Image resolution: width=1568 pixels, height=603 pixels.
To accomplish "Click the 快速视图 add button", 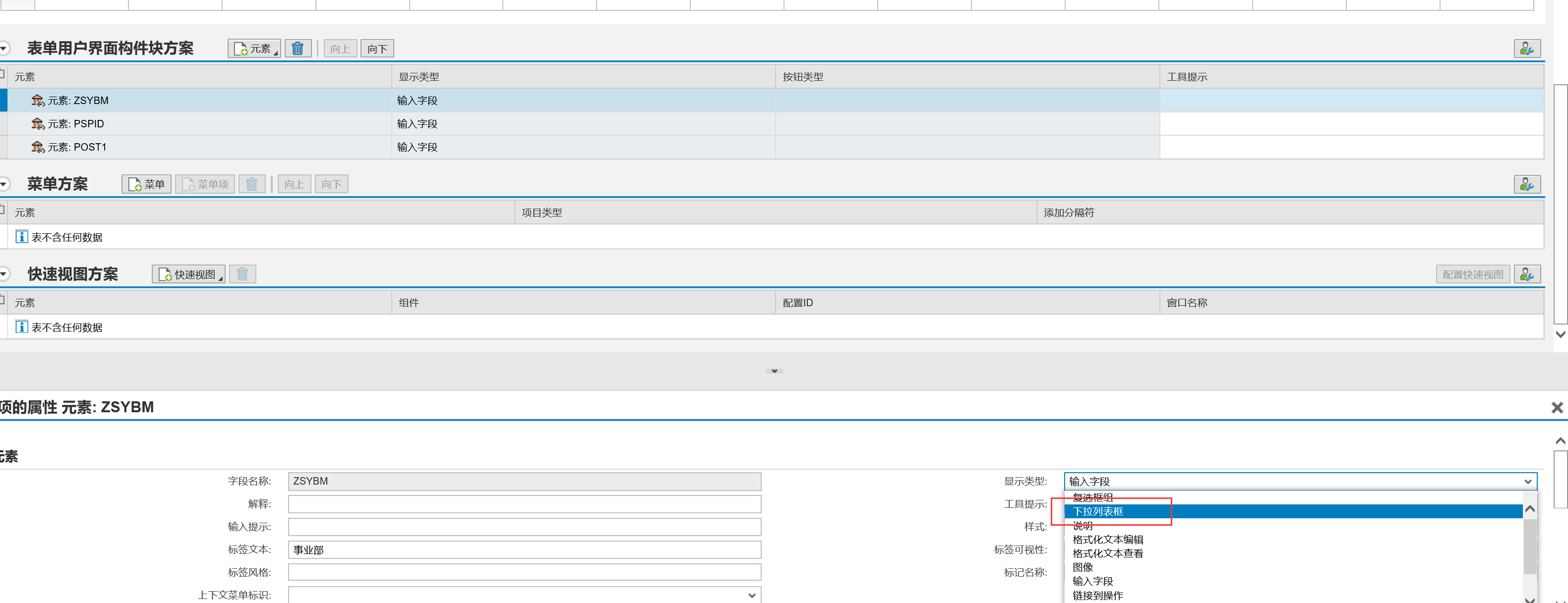I will coord(188,274).
